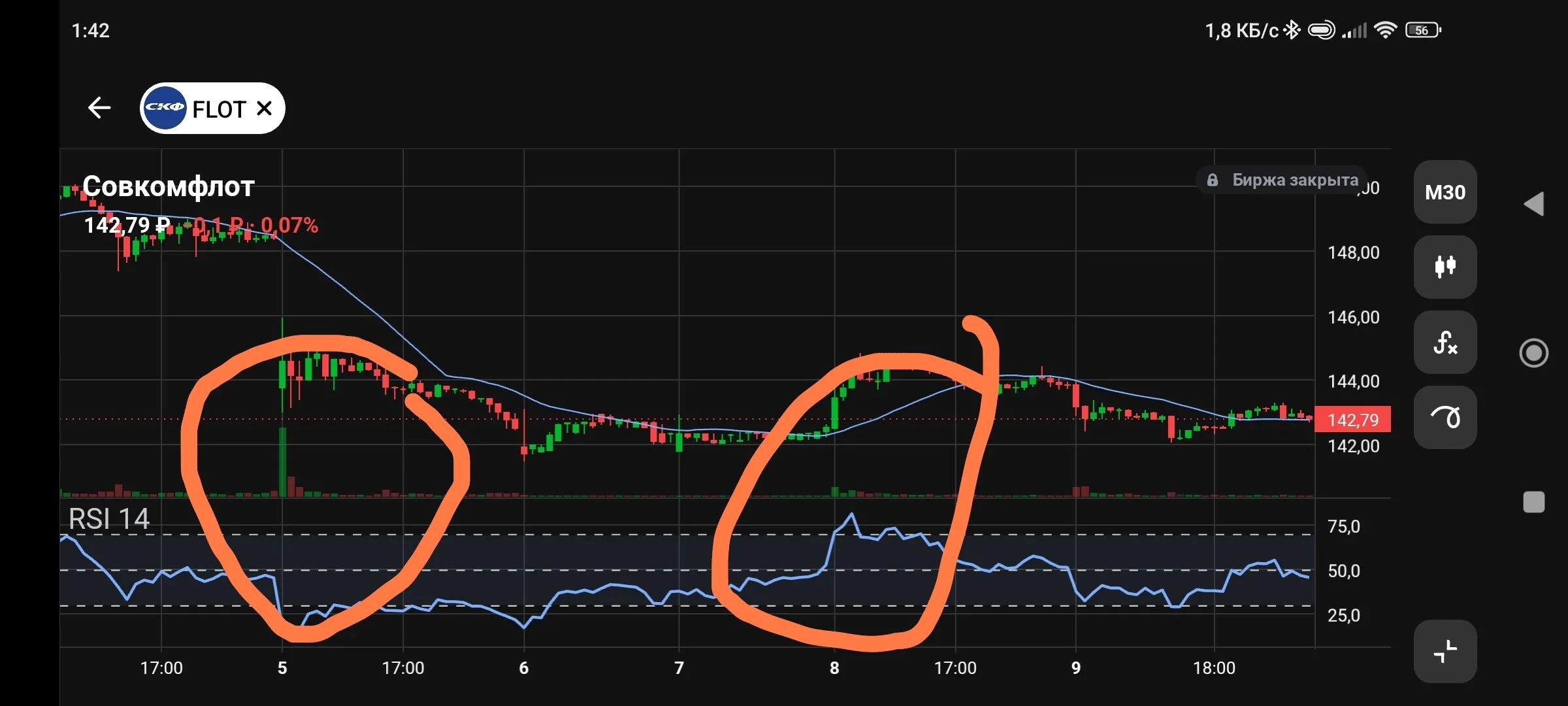
Task: Tap the 18:00 time axis label
Action: click(x=1214, y=668)
